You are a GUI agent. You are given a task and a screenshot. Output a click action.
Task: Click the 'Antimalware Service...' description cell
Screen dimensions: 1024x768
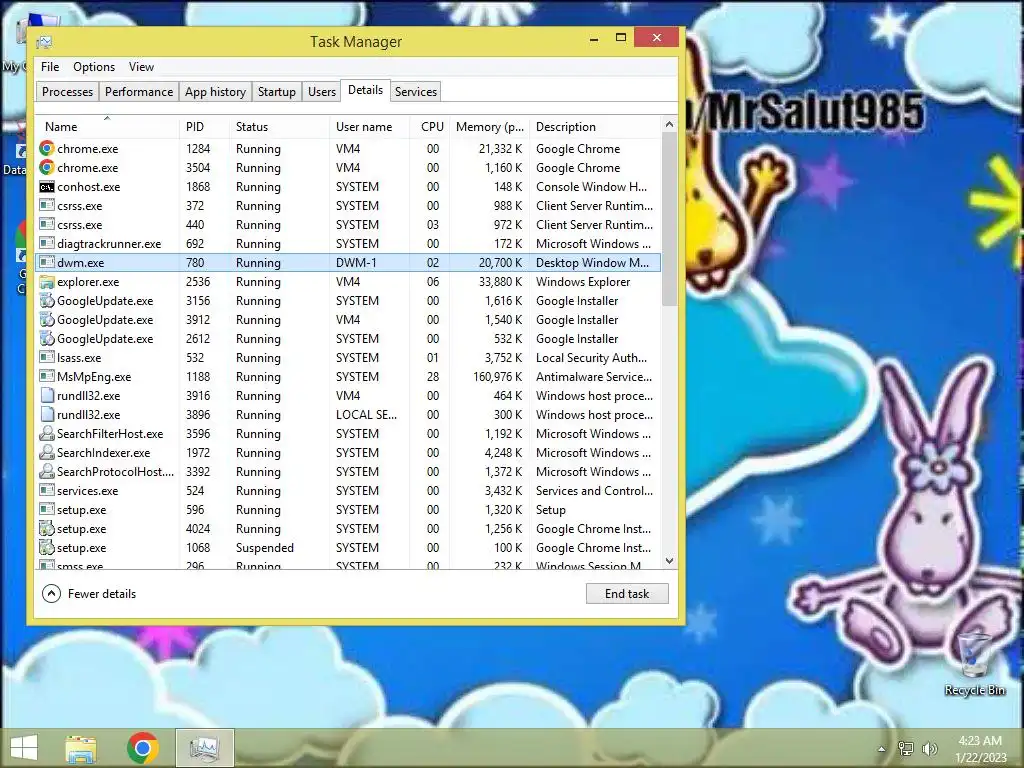[x=594, y=377]
